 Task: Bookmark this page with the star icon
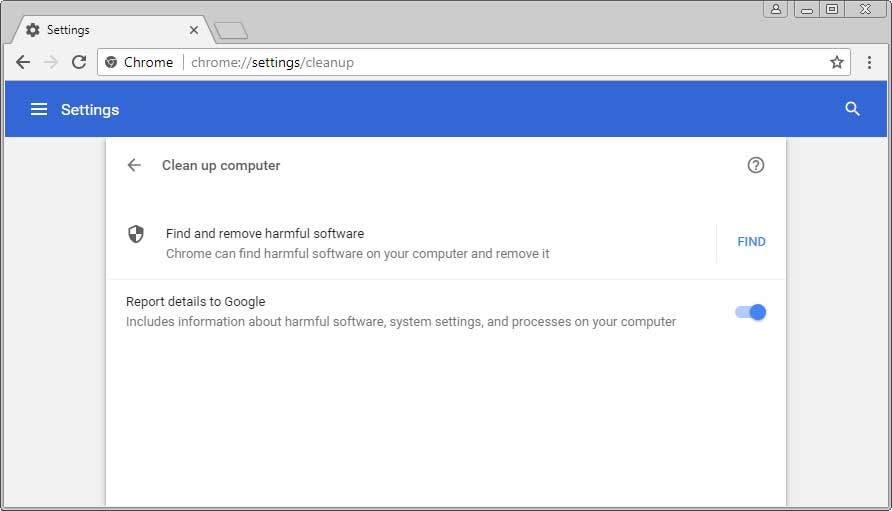coord(837,62)
